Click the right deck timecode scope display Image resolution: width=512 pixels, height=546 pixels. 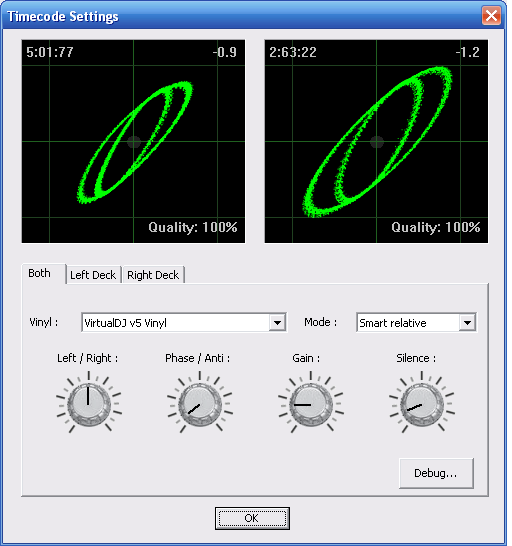point(376,141)
